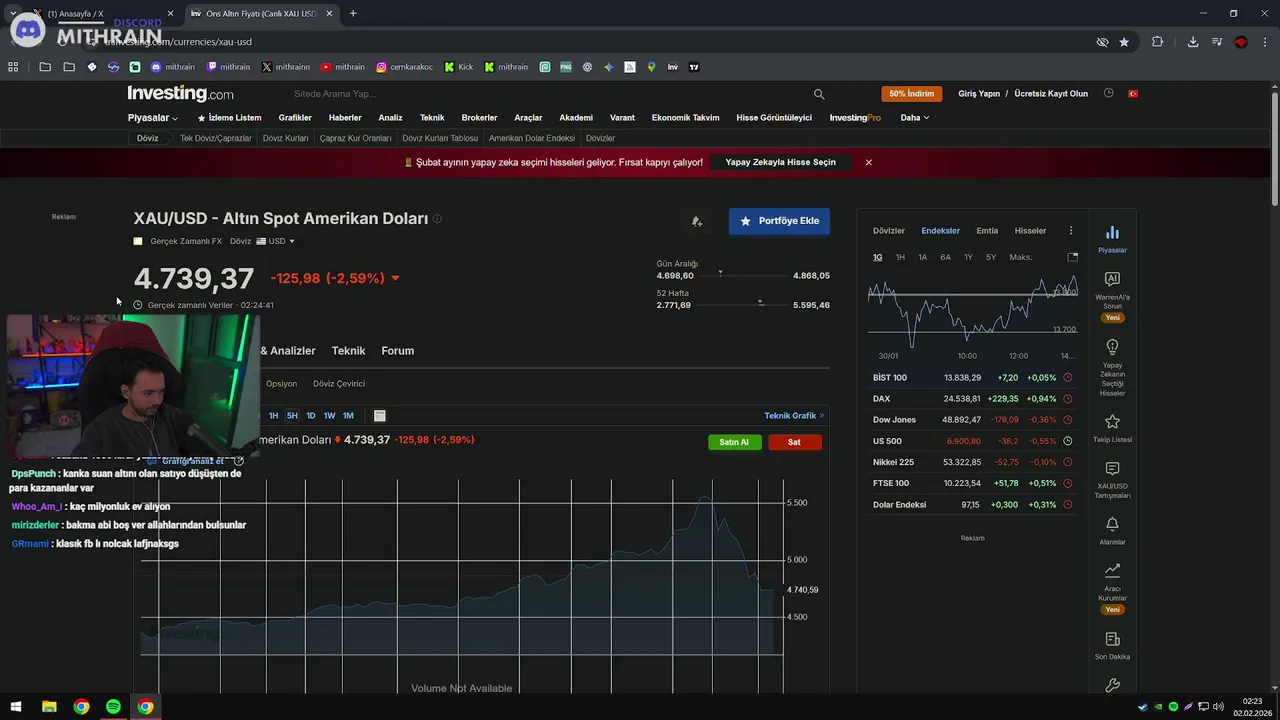Click the clock icon in the BİST 100 row

click(x=1067, y=378)
